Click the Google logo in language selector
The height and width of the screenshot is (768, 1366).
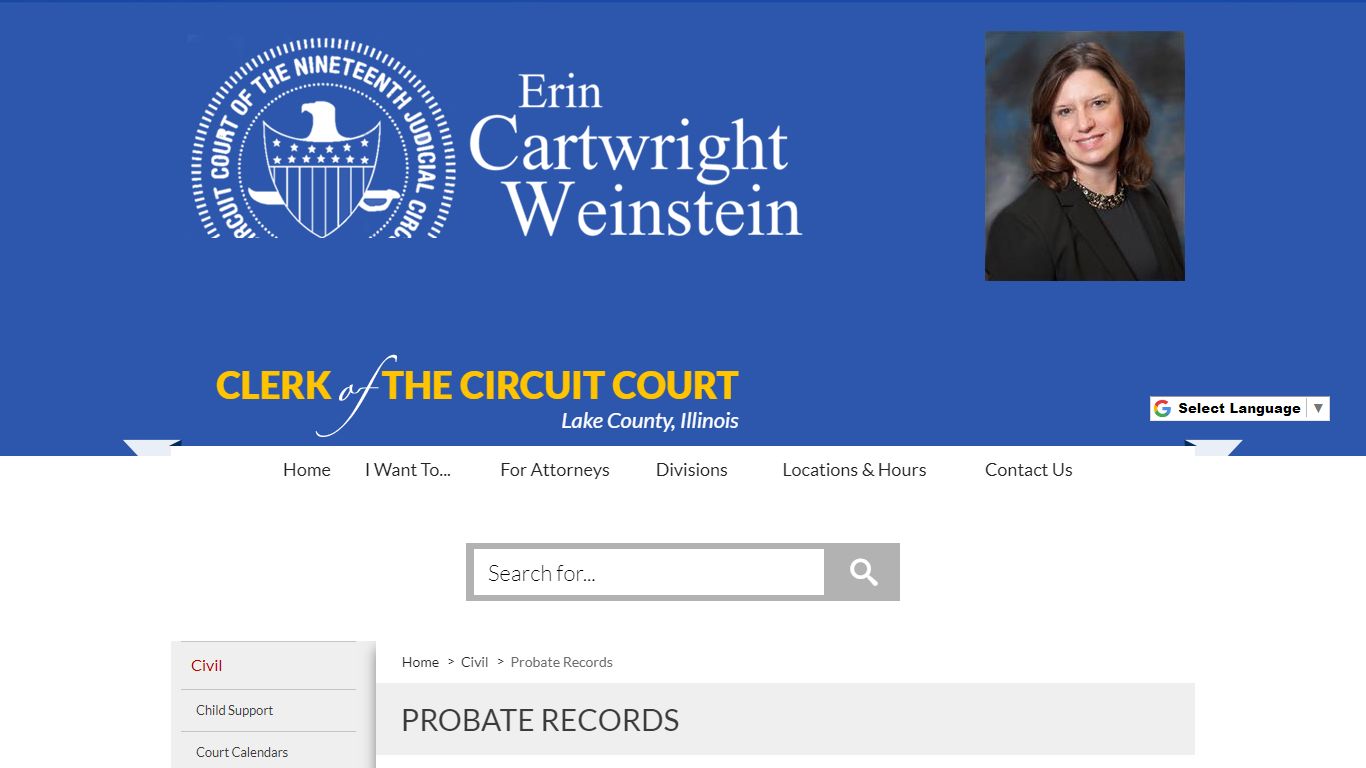click(x=1162, y=408)
